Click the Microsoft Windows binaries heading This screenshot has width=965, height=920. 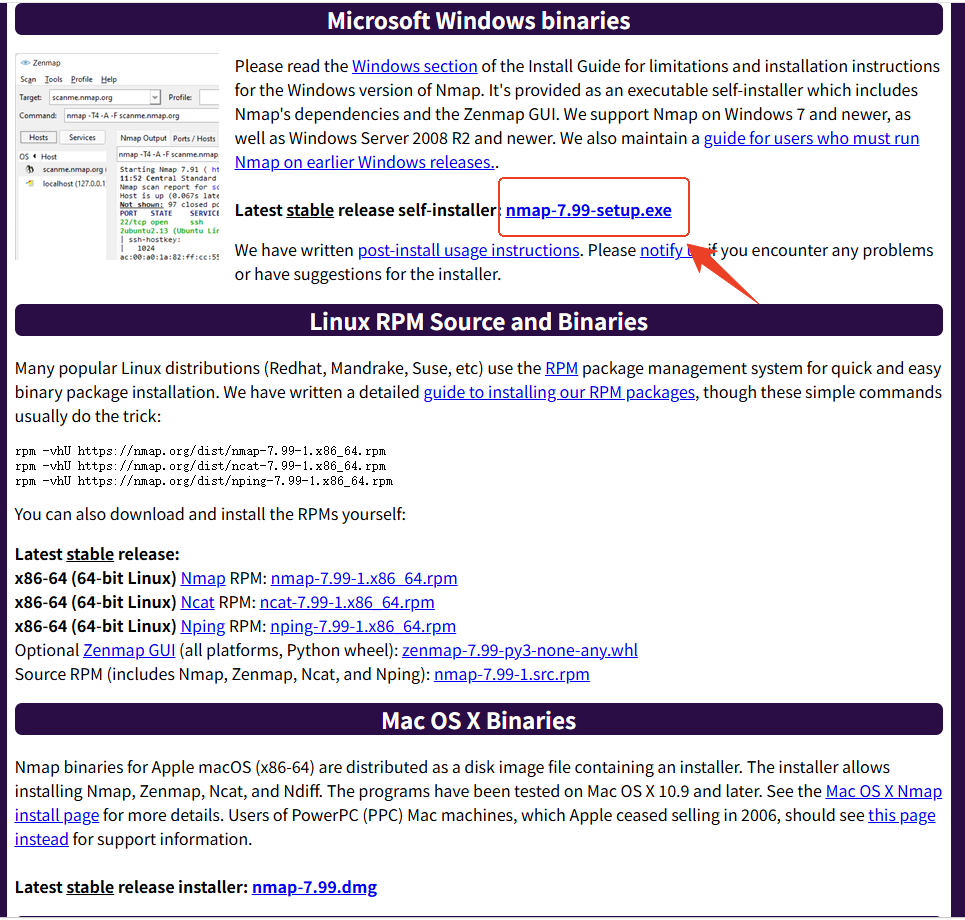click(x=479, y=20)
